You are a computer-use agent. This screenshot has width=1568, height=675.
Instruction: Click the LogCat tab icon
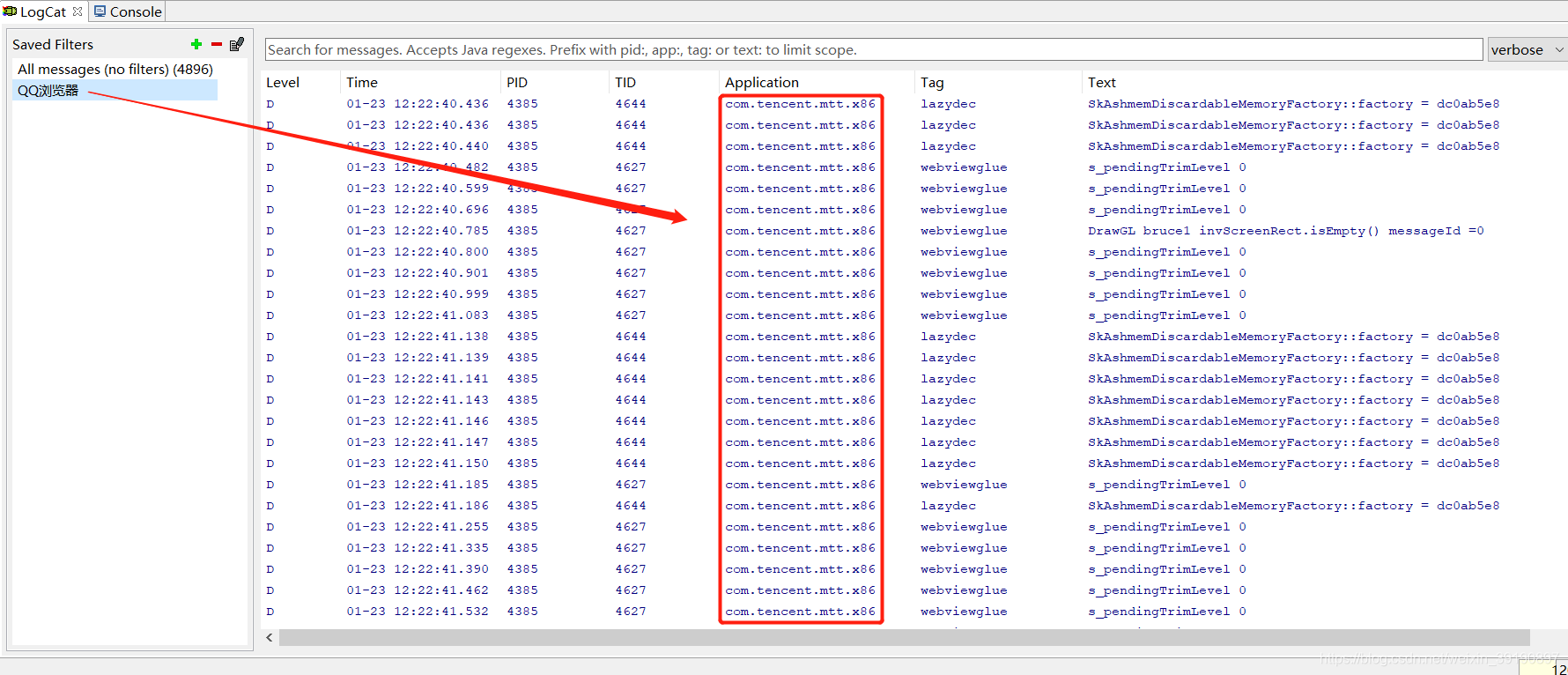[x=10, y=11]
